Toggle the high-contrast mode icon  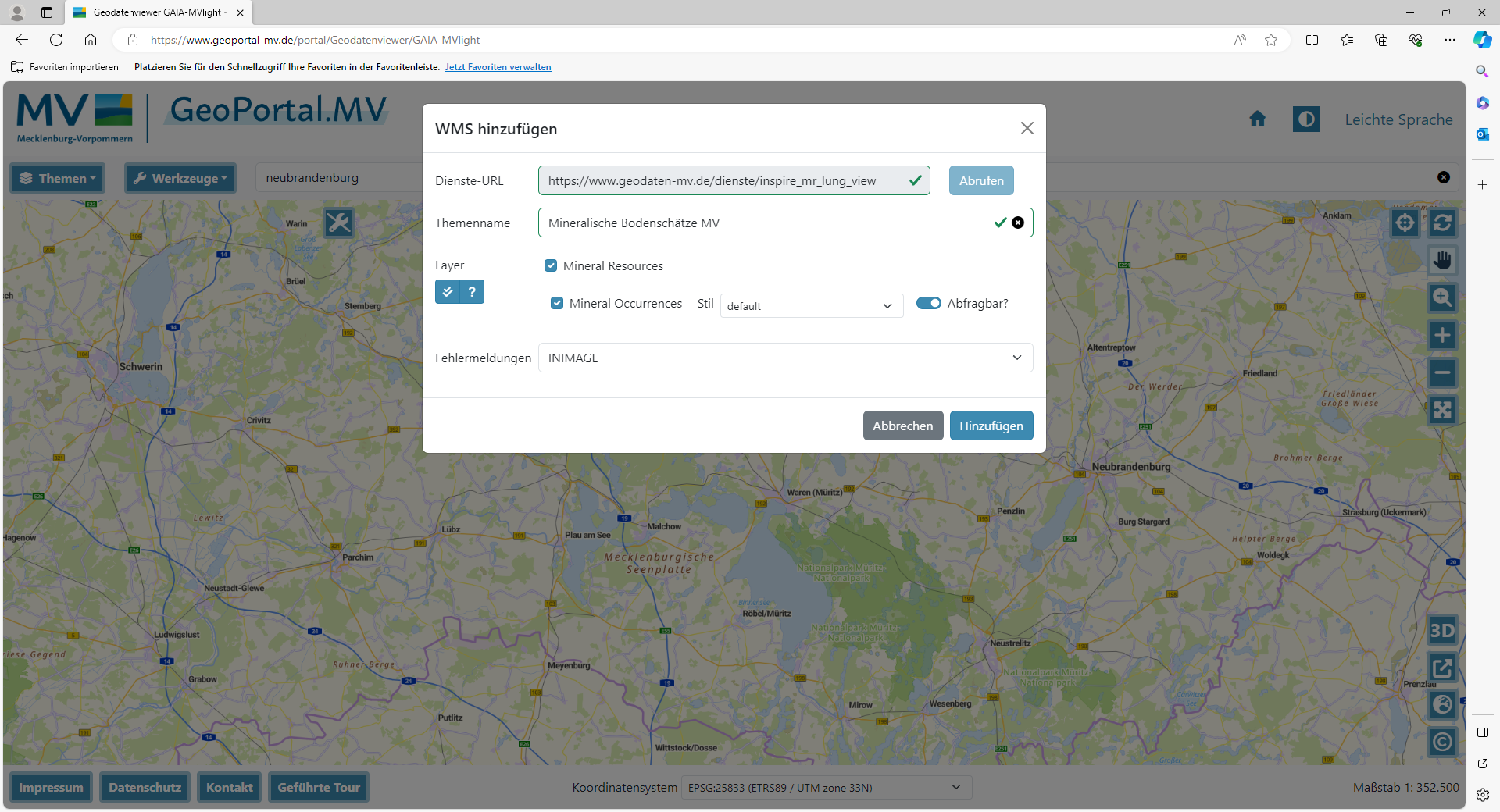point(1305,119)
